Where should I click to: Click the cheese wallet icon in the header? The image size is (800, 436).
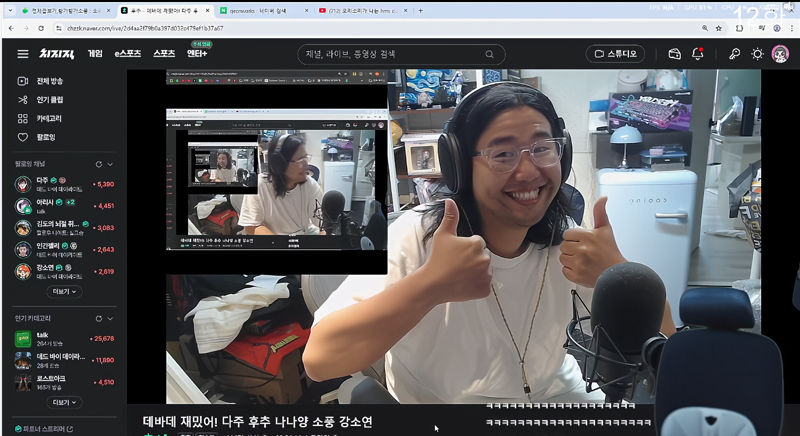click(674, 54)
